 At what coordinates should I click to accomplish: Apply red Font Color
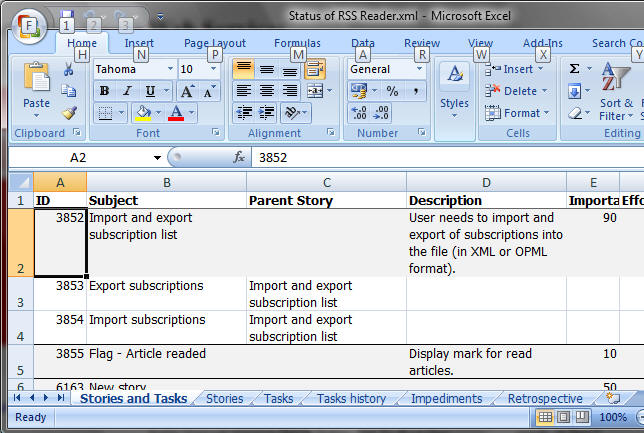click(176, 113)
